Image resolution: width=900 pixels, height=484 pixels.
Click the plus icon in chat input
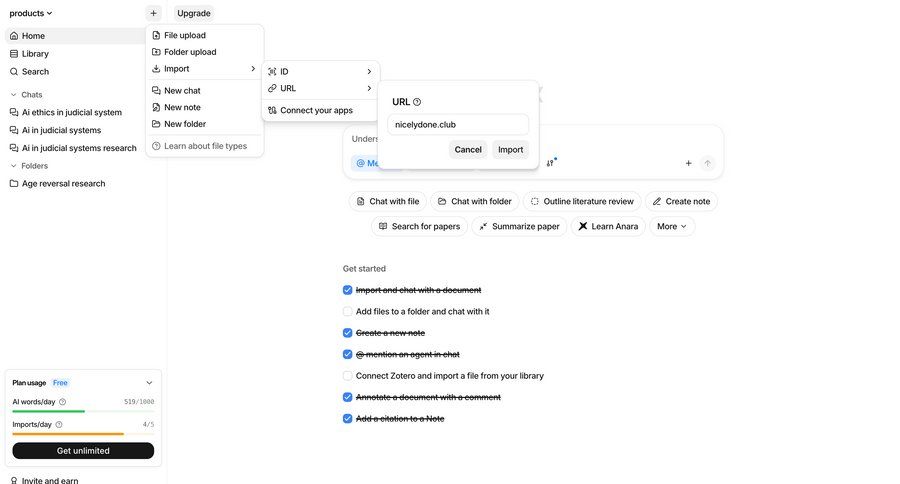pos(688,163)
